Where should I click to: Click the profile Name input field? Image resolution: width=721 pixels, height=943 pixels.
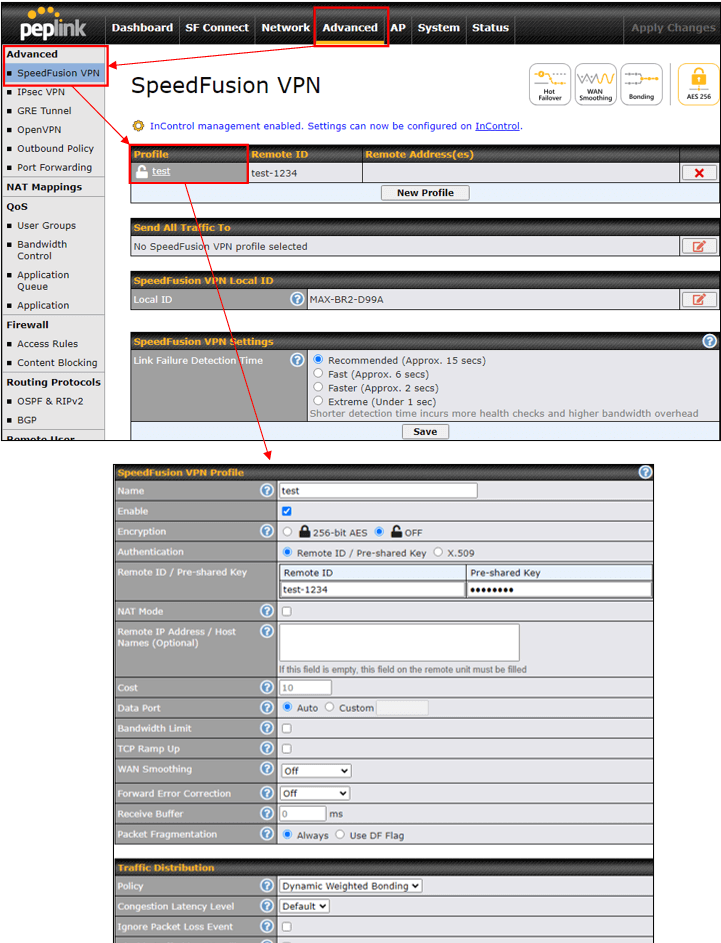pyautogui.click(x=378, y=491)
